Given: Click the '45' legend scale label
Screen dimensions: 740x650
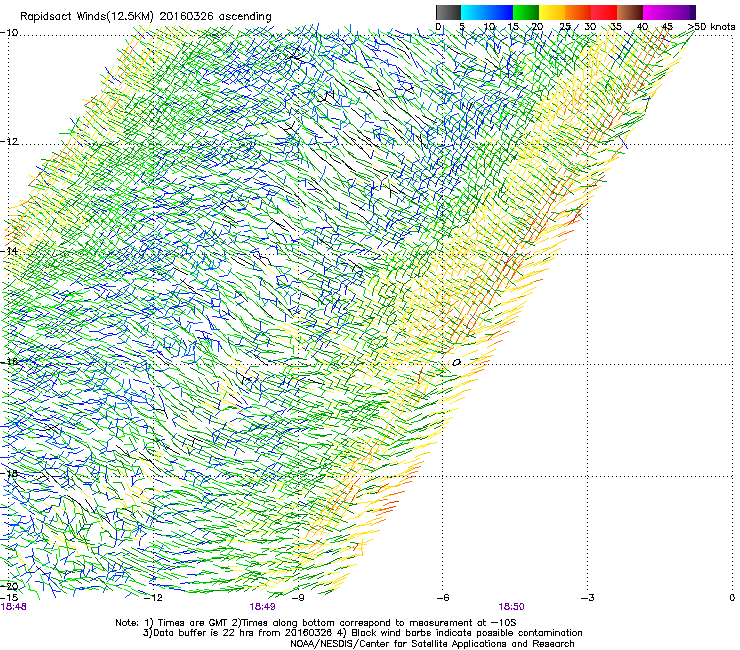Looking at the screenshot, I should point(667,27).
